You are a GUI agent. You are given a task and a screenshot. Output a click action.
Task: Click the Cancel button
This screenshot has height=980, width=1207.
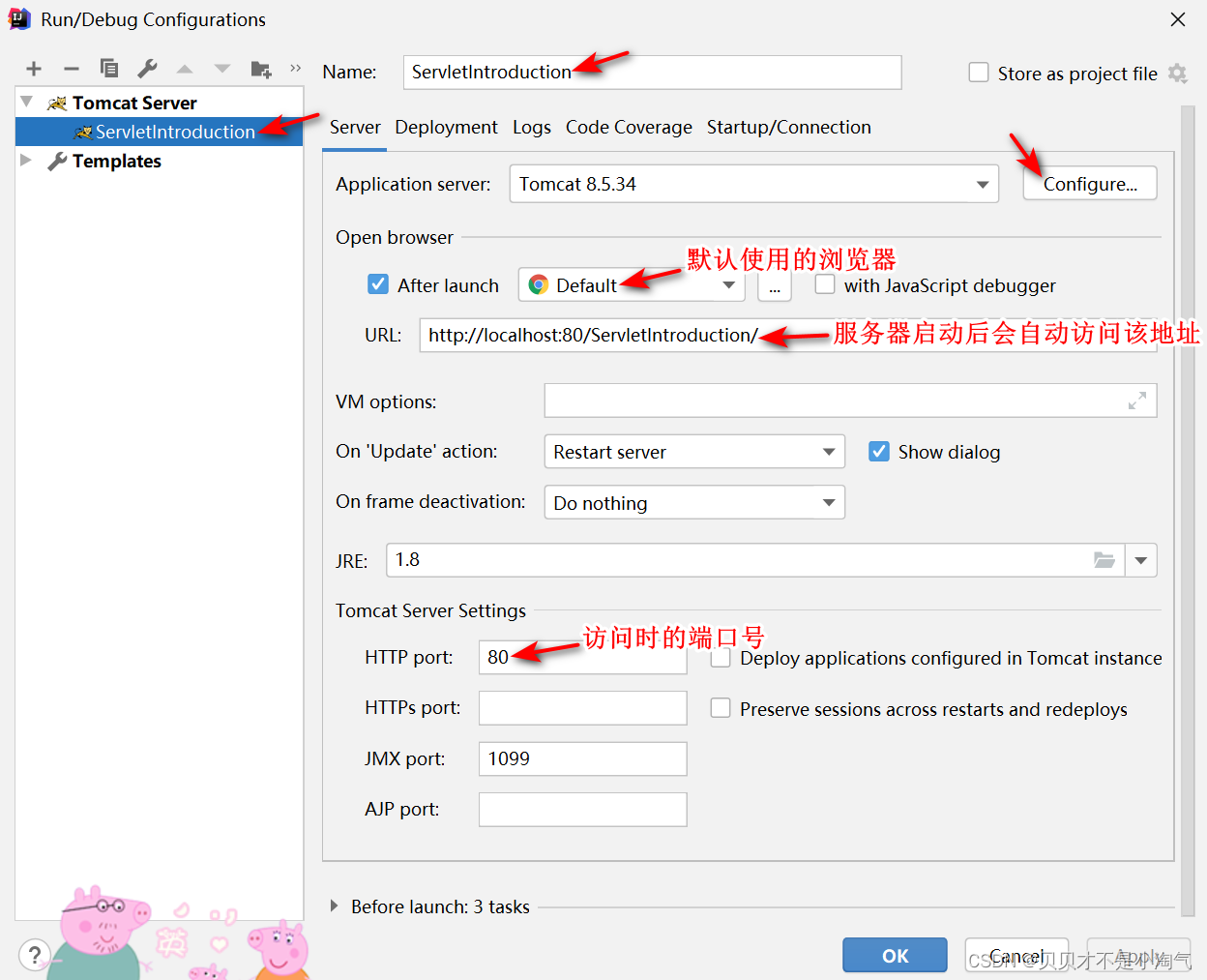coord(1016,955)
